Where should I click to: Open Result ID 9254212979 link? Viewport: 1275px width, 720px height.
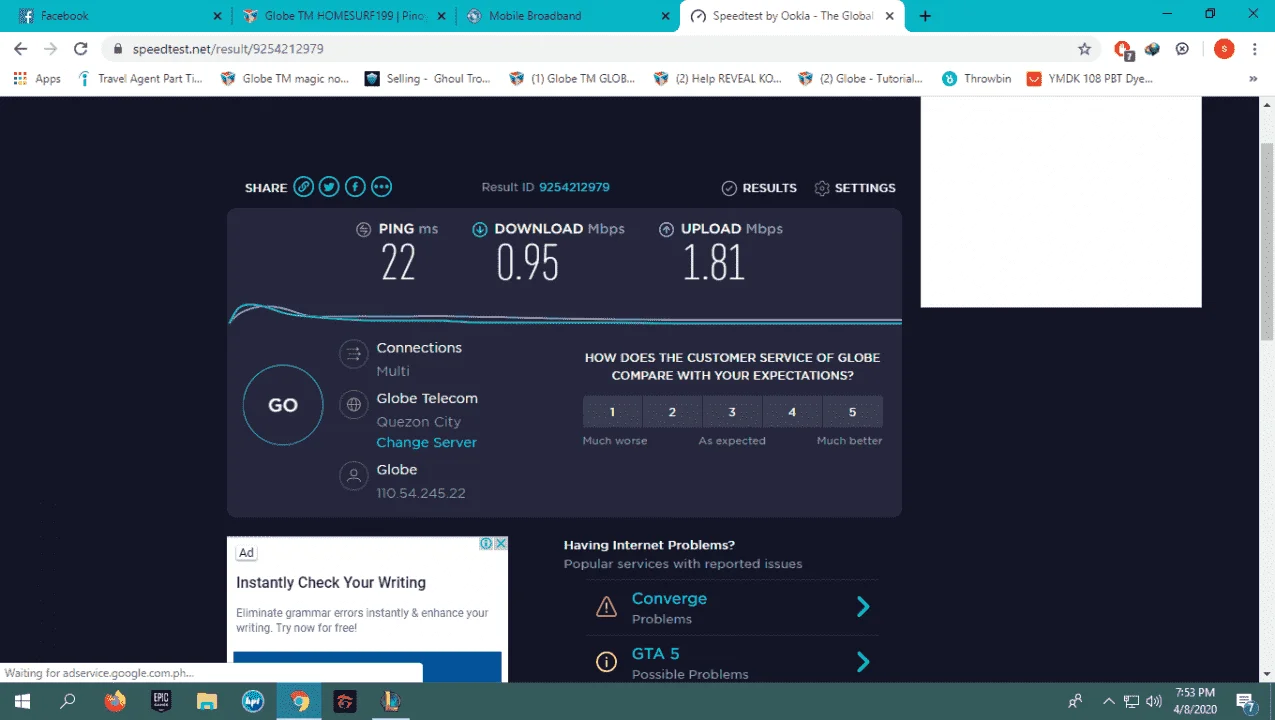574,187
